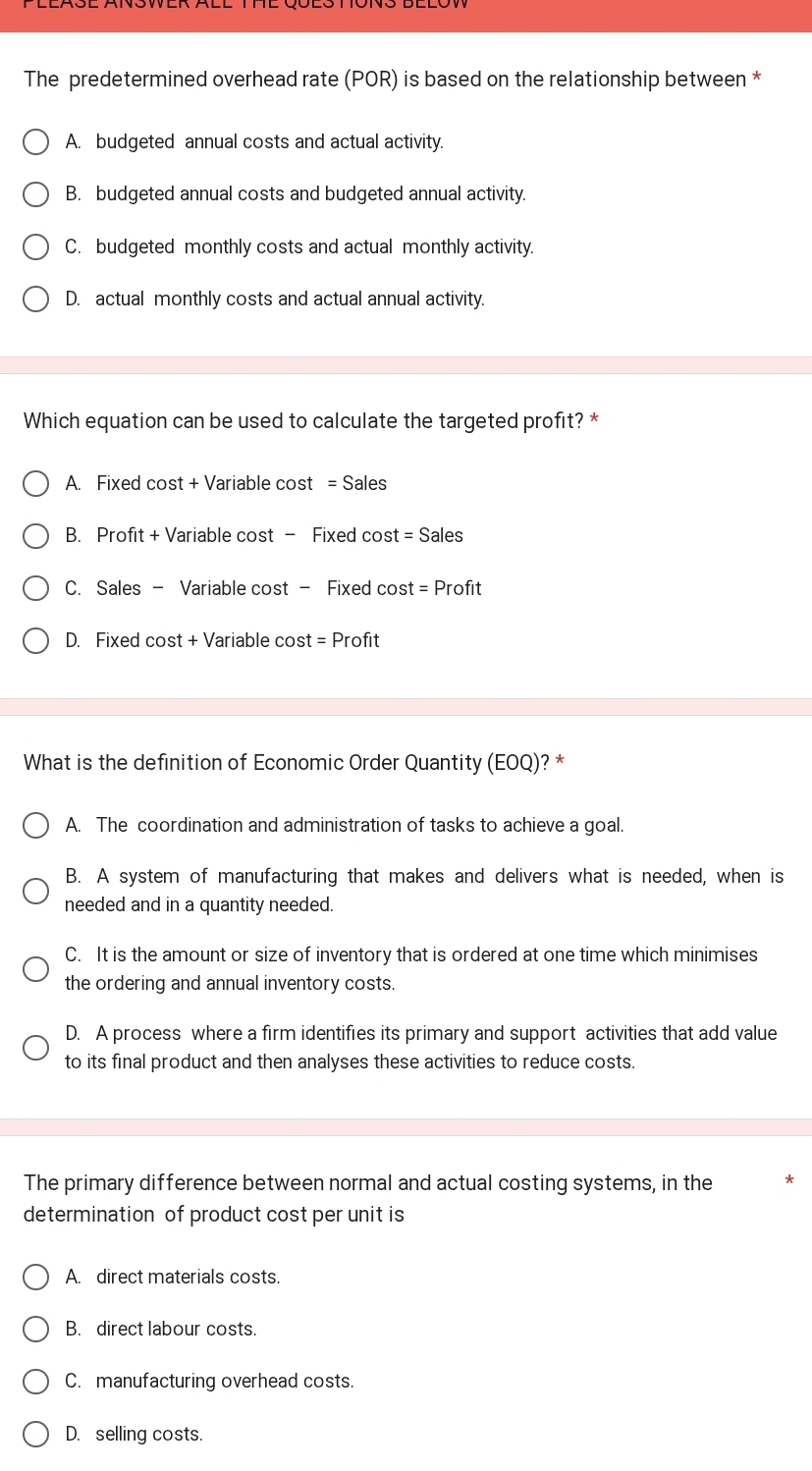Select 'direct labour costs' option
The image size is (812, 1471).
(35, 1330)
